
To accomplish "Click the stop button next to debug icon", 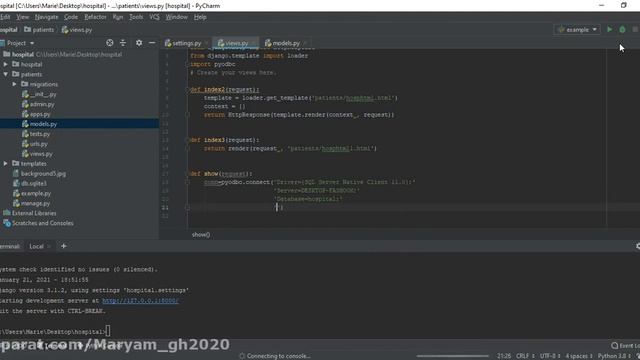I will (x=635, y=29).
